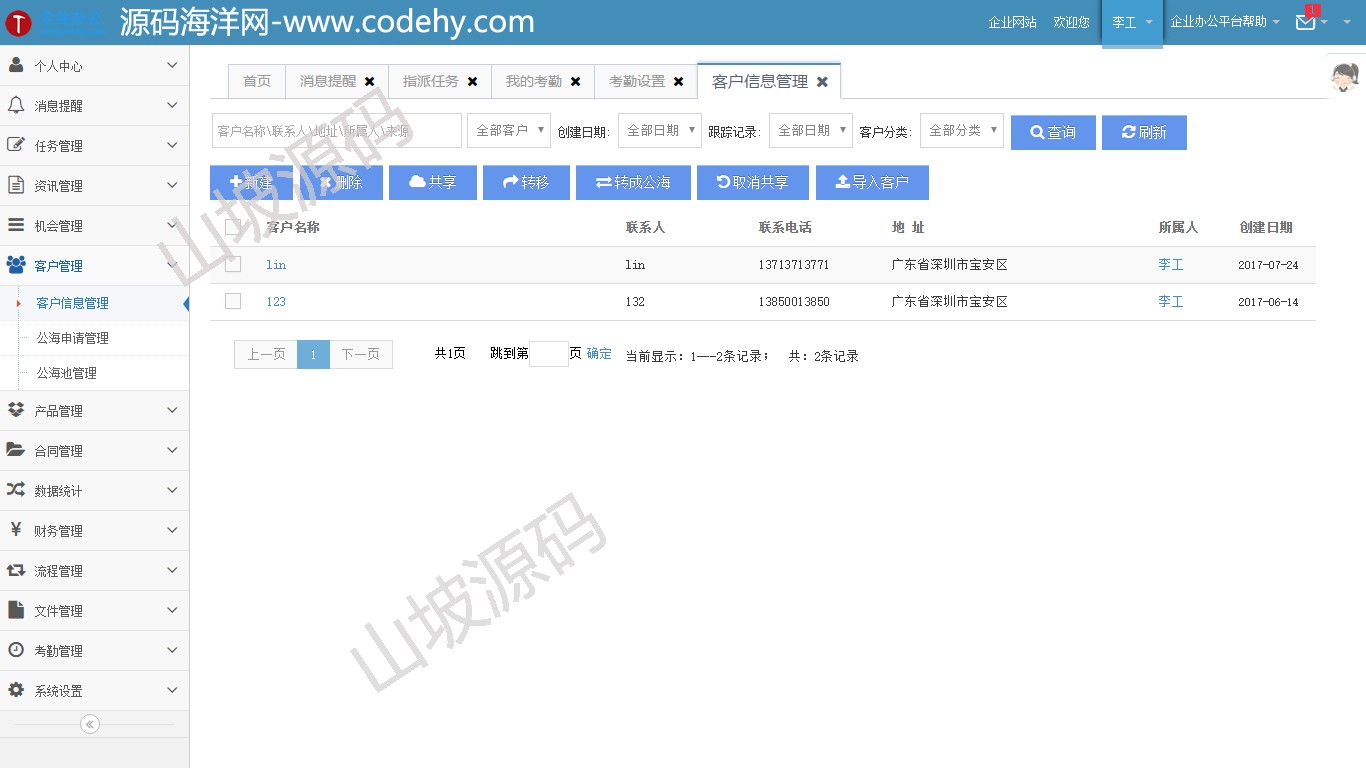Click the file icon beside 文件管理
1366x768 pixels.
click(x=16, y=610)
